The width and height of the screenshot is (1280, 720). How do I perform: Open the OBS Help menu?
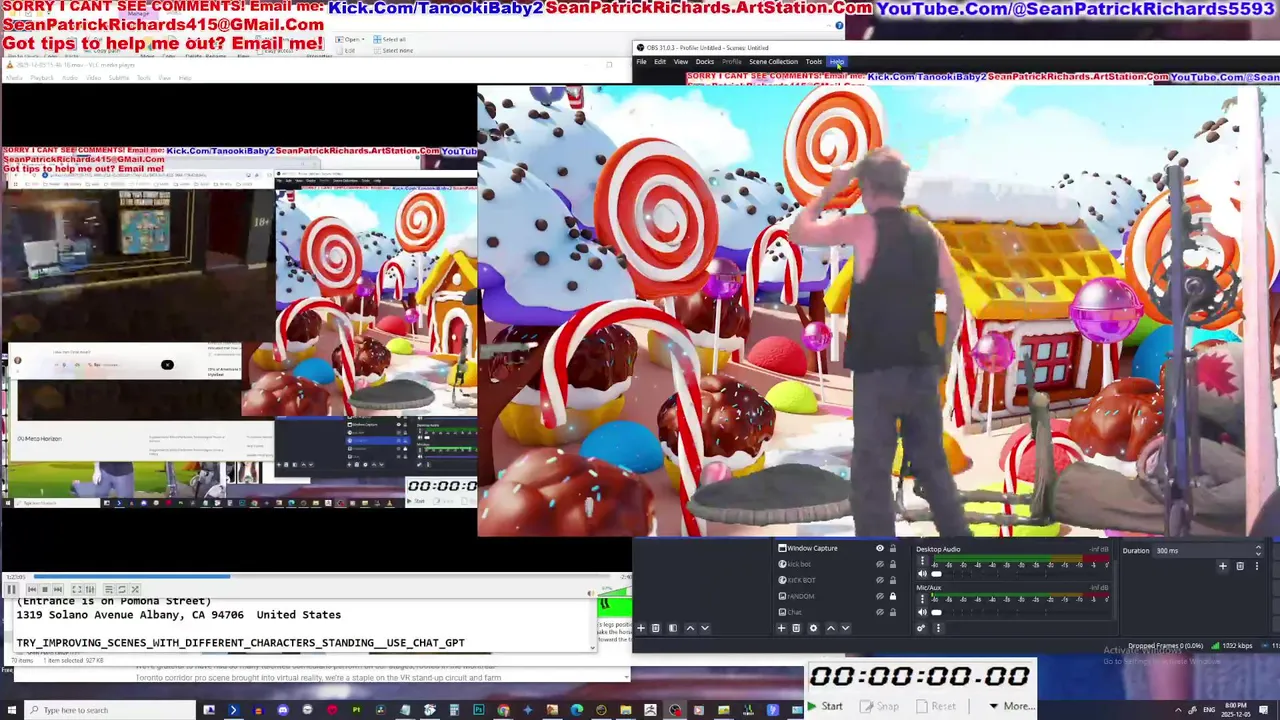pos(837,62)
